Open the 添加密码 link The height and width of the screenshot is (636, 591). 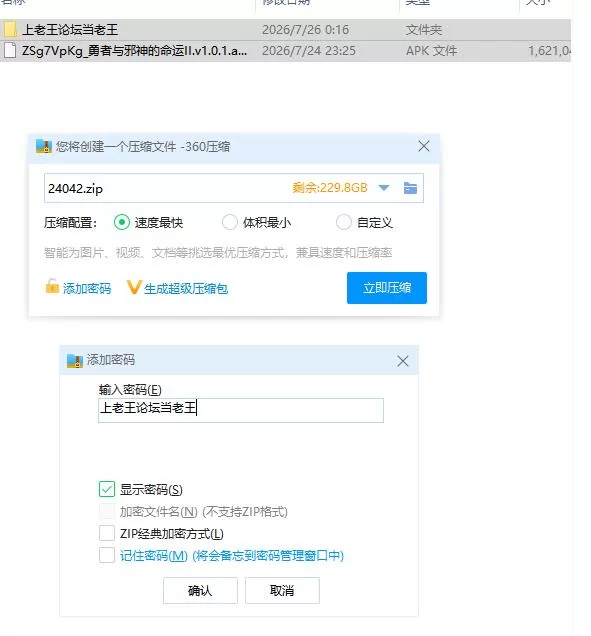click(x=87, y=288)
